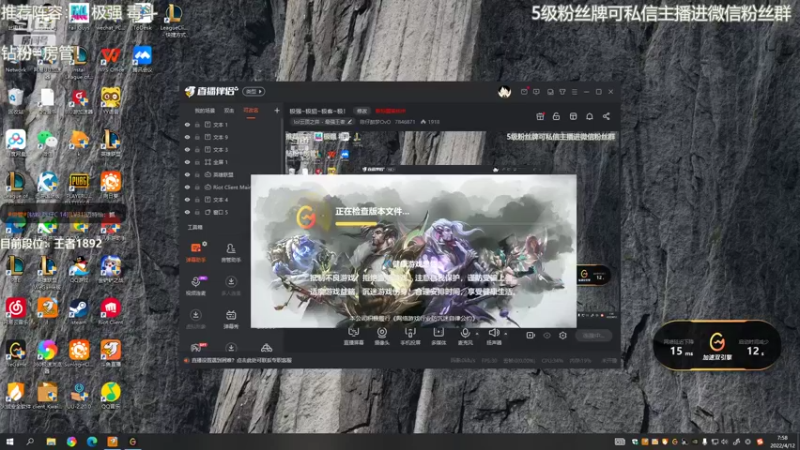Open notification bell in room header
The image size is (800, 450).
(589, 116)
